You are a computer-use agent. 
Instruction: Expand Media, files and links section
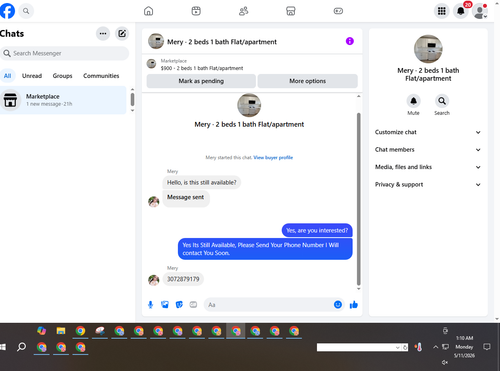(428, 167)
